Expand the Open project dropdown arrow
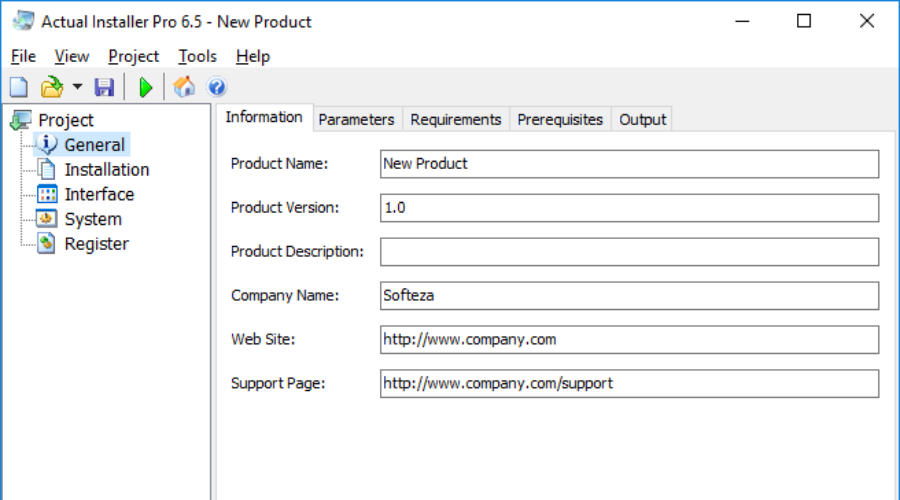900x500 pixels. [77, 88]
